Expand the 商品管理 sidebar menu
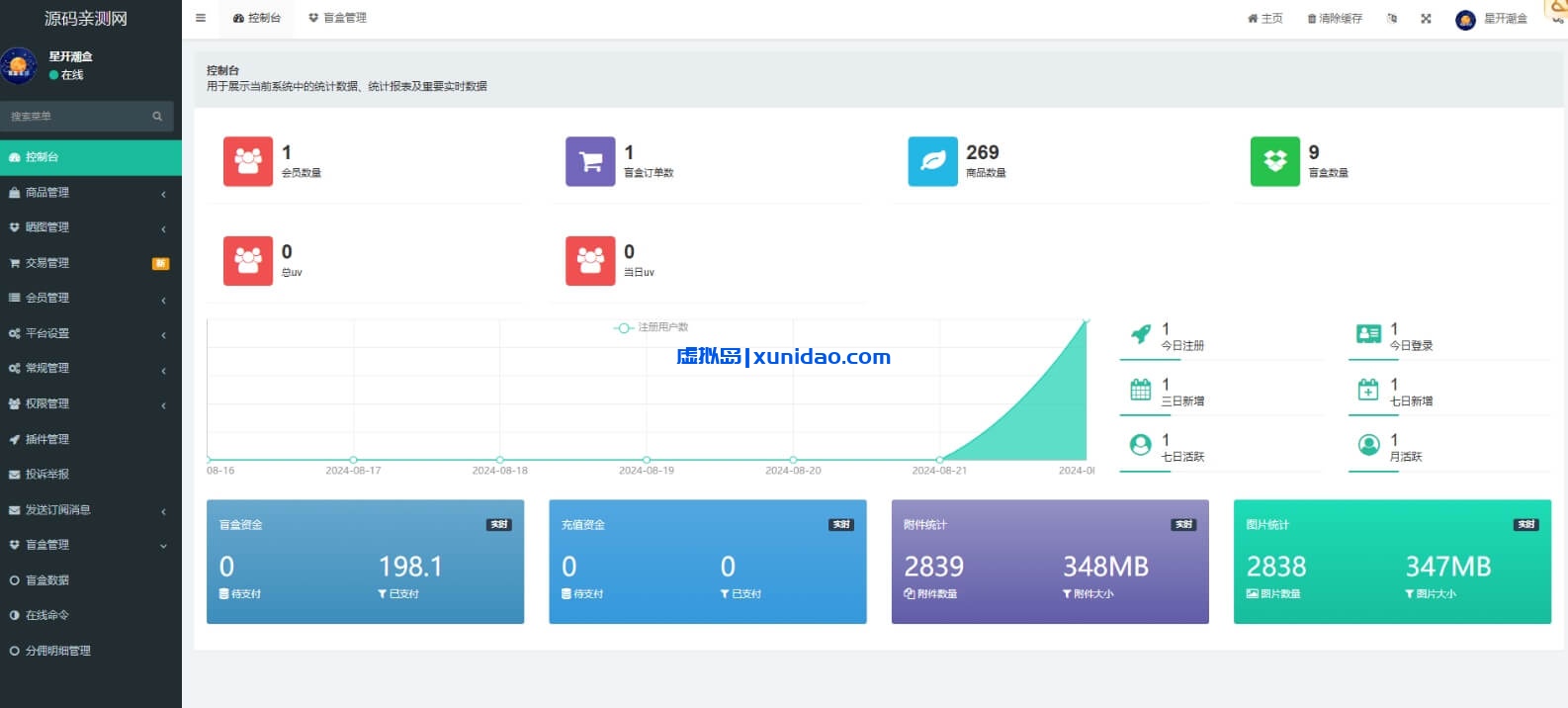Screen dimensions: 1568x708 click(90, 193)
